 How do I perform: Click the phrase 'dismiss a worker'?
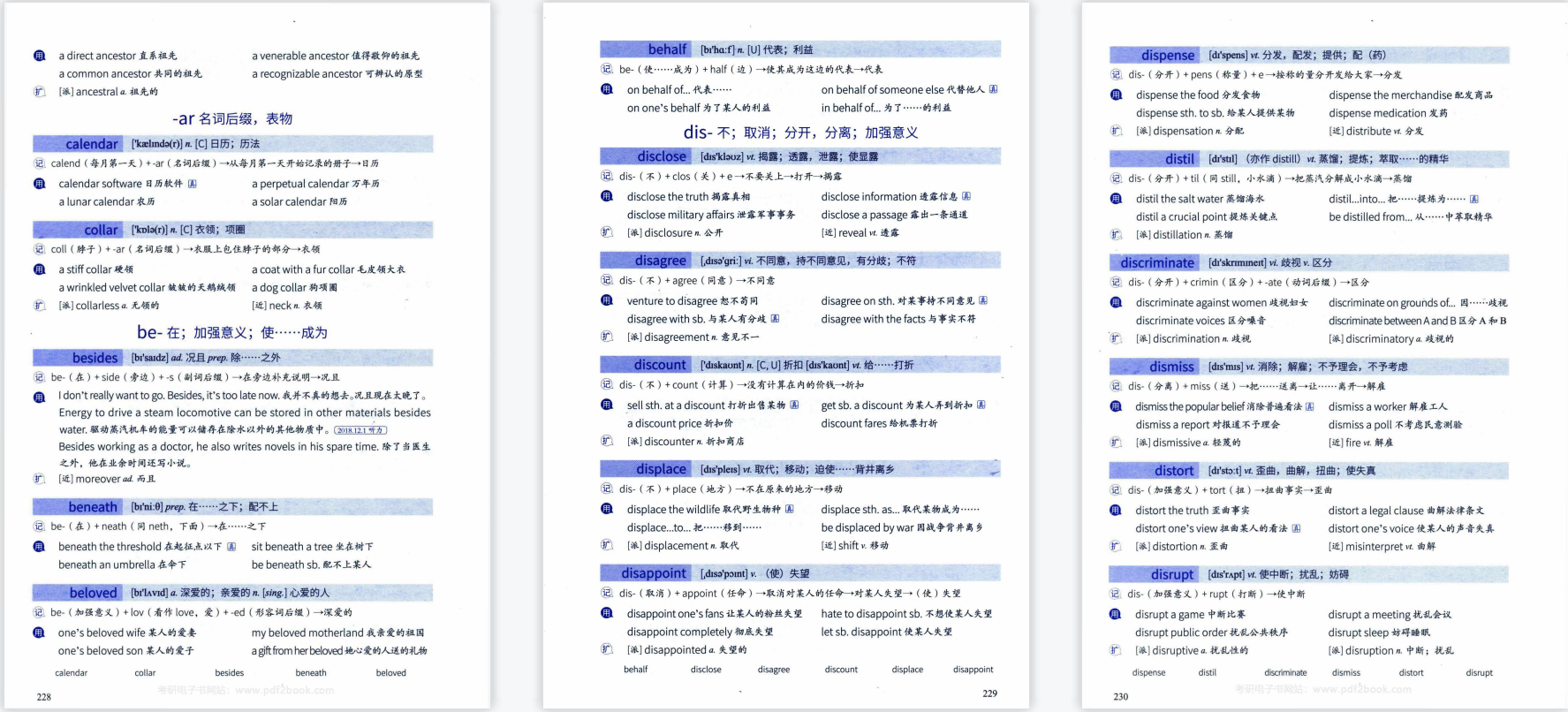tap(1367, 406)
